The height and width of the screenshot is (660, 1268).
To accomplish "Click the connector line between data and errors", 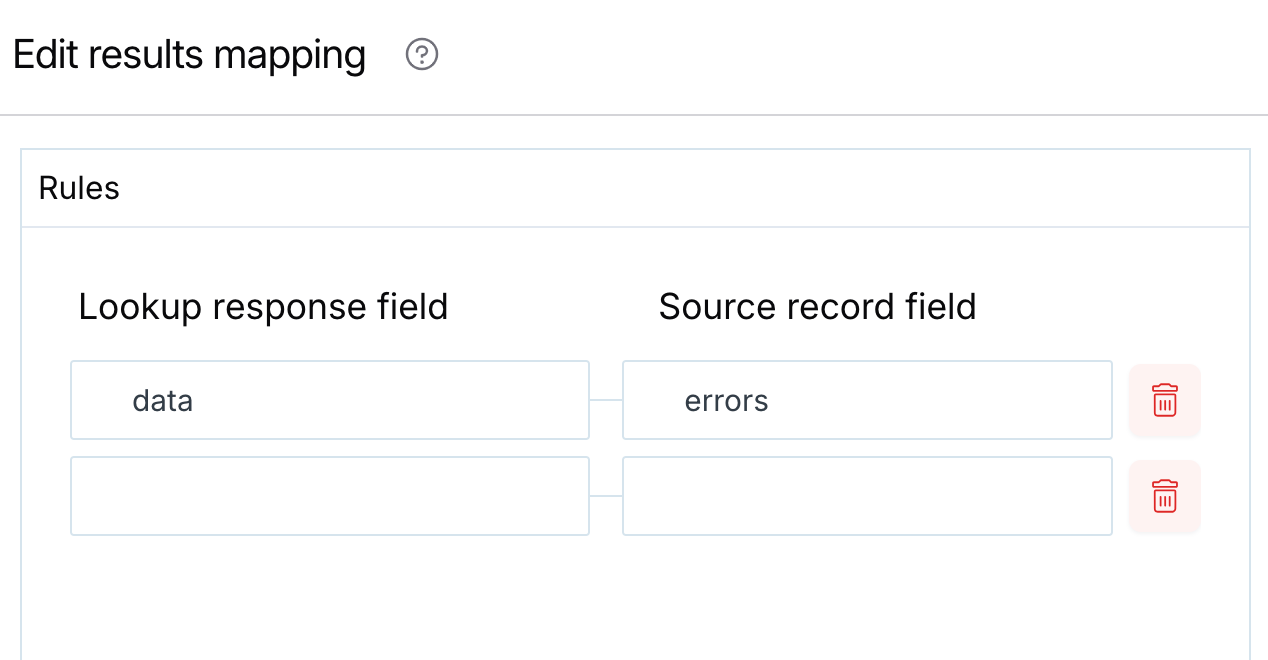I will point(606,400).
